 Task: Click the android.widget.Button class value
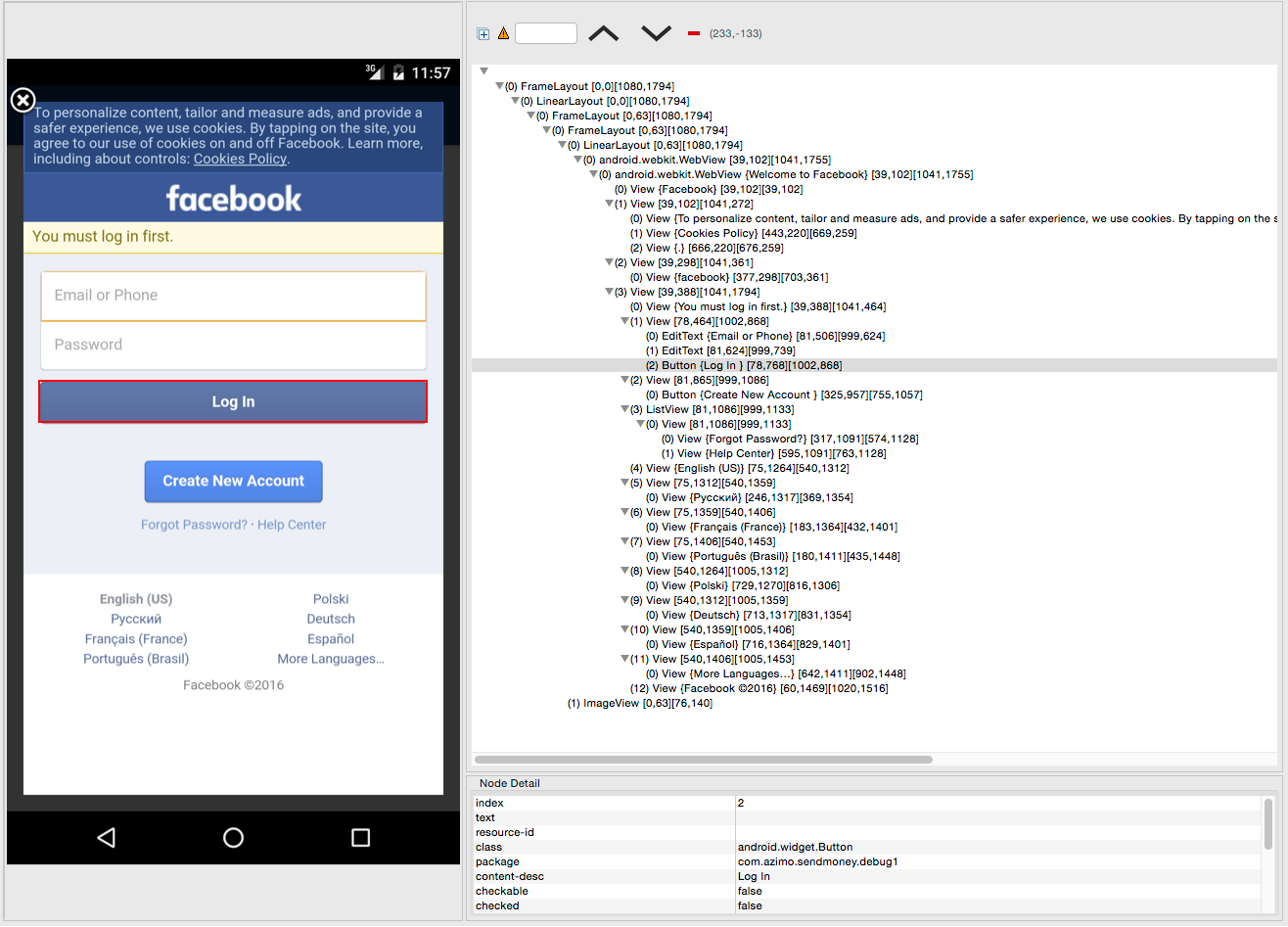[795, 847]
